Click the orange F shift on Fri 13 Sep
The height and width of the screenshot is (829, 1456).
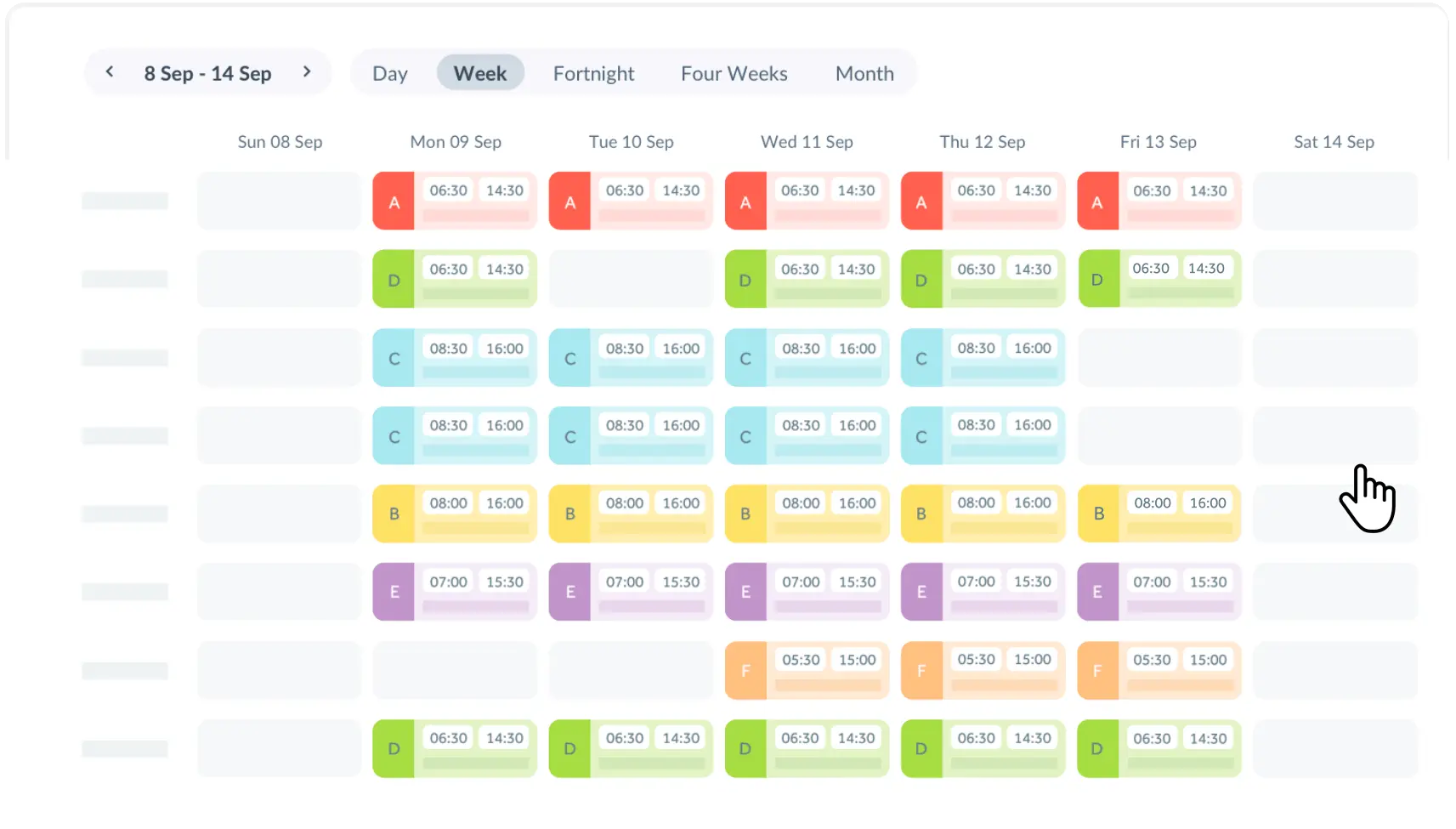coord(1159,671)
